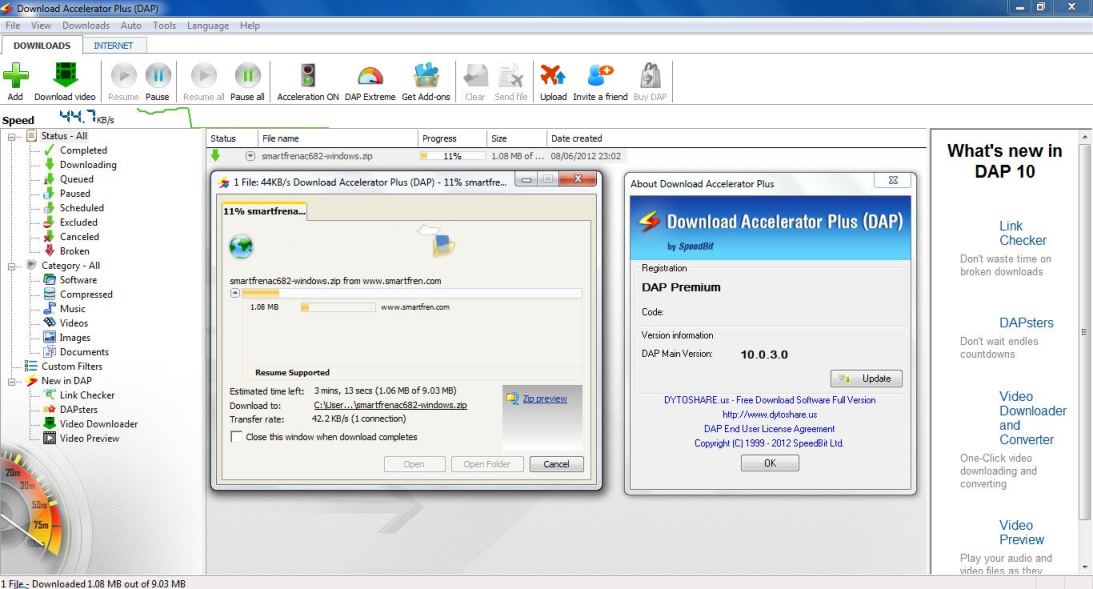Select the Videos category
The image size is (1093, 589).
coord(73,323)
